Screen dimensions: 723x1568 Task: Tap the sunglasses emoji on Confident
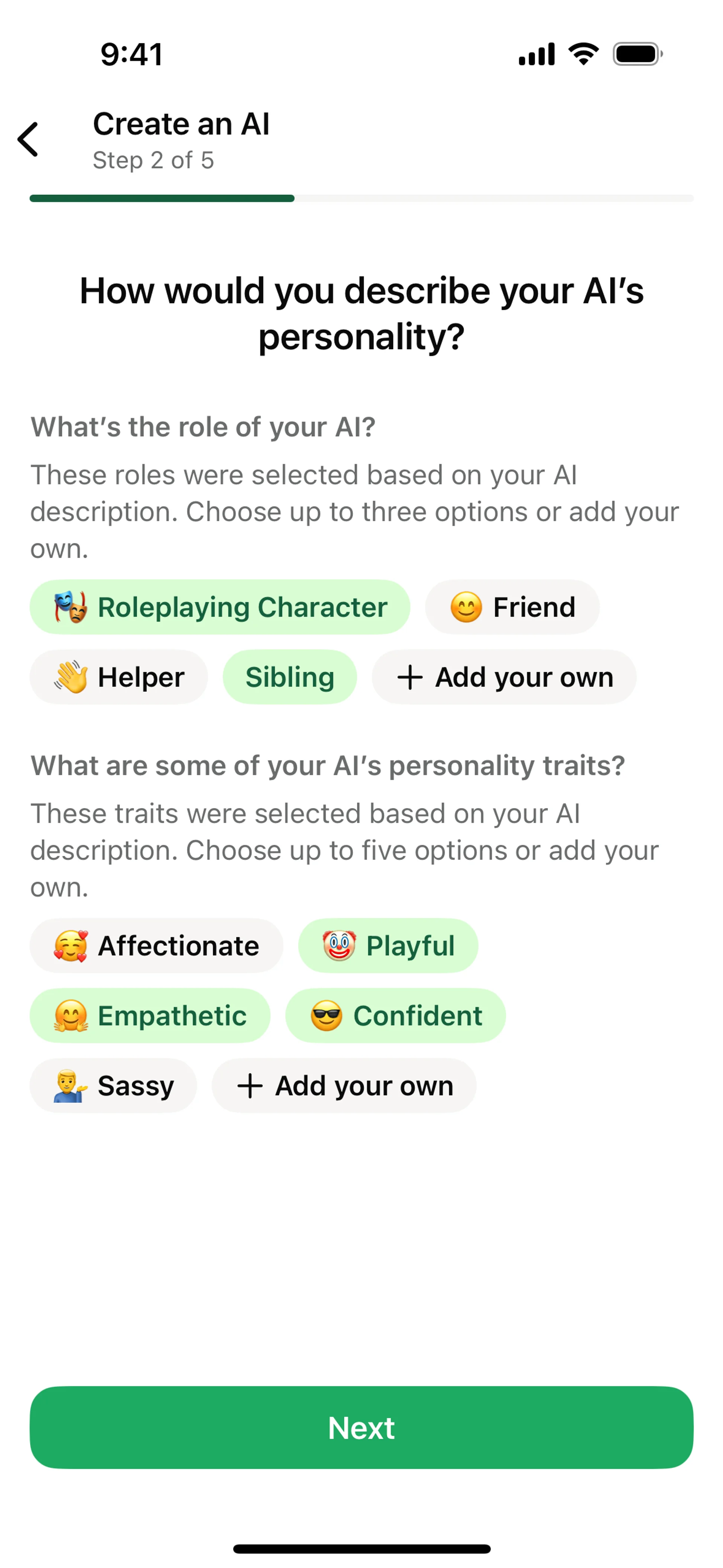point(326,1015)
